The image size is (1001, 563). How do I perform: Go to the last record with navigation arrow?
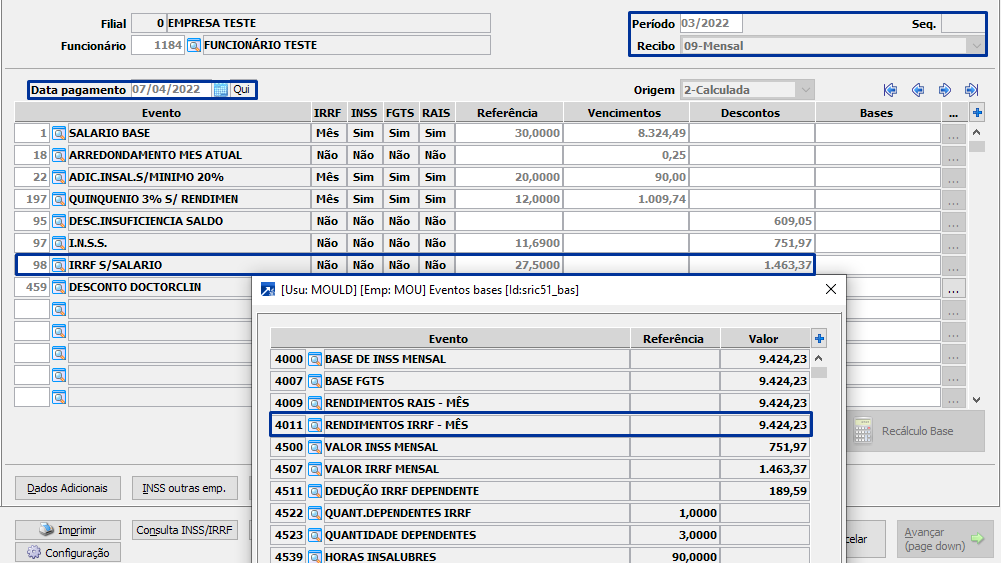971,90
